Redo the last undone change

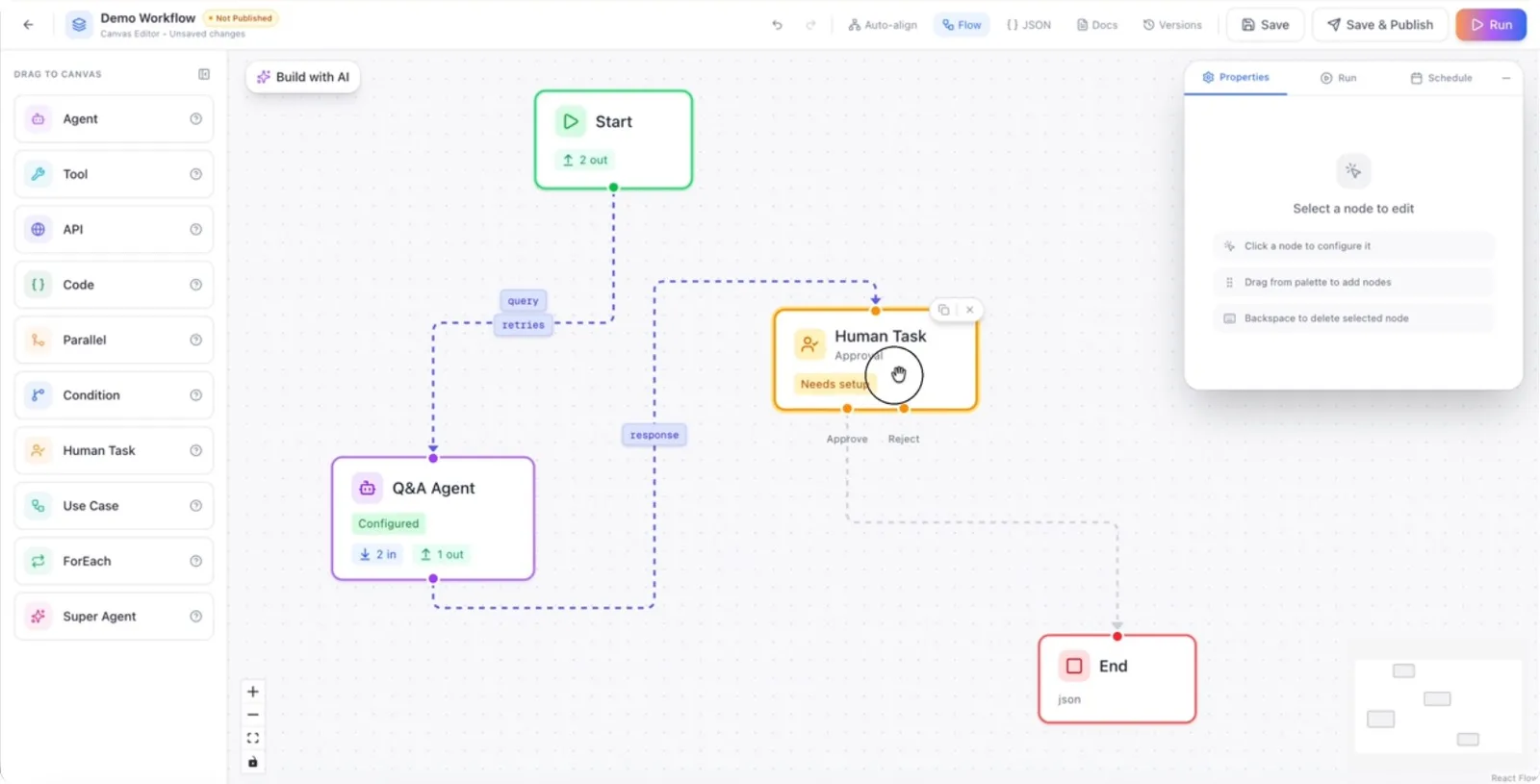[x=810, y=25]
